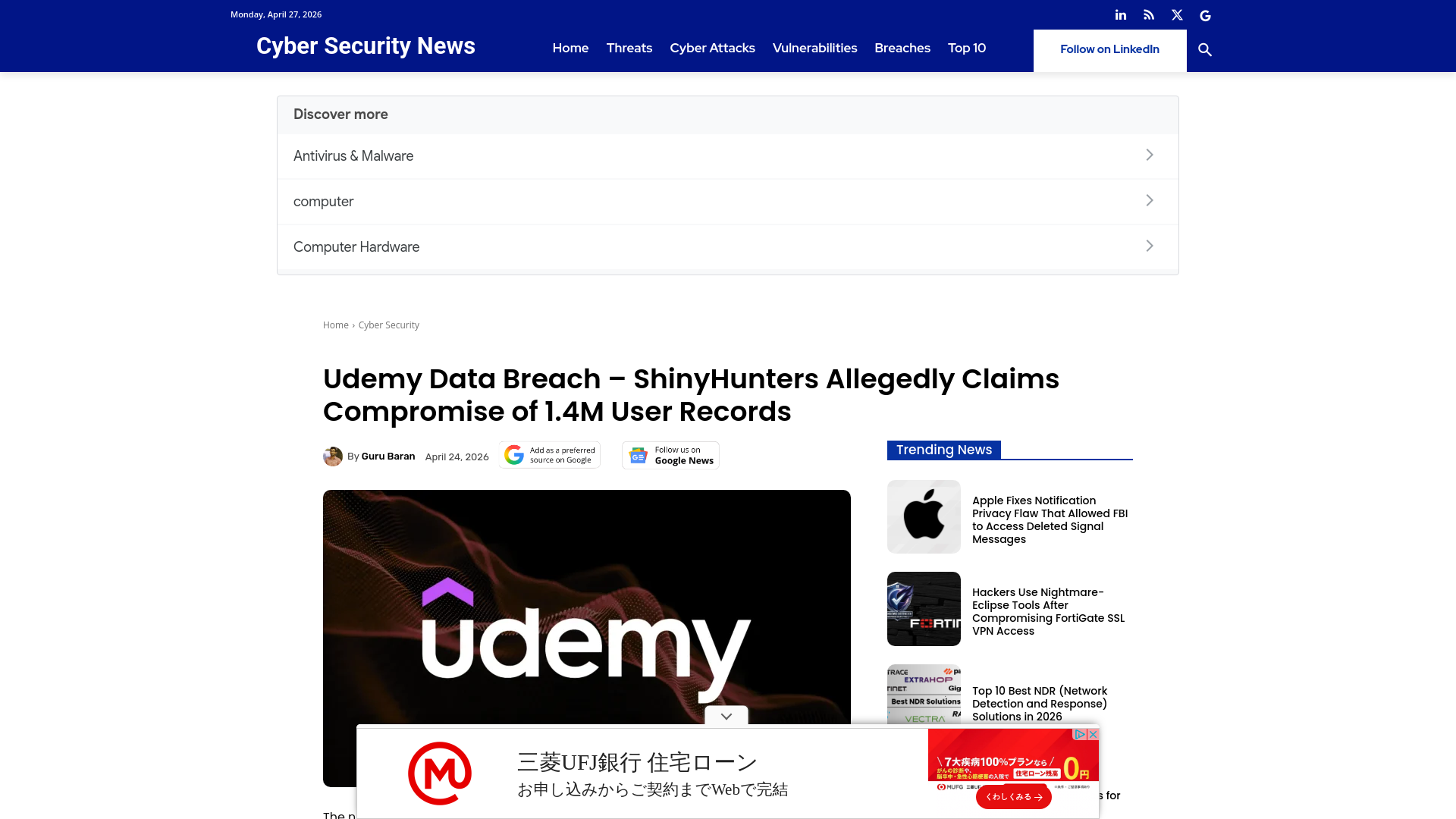Screen dimensions: 1456x819
Task: Open the X social icon
Action: pos(1177,15)
